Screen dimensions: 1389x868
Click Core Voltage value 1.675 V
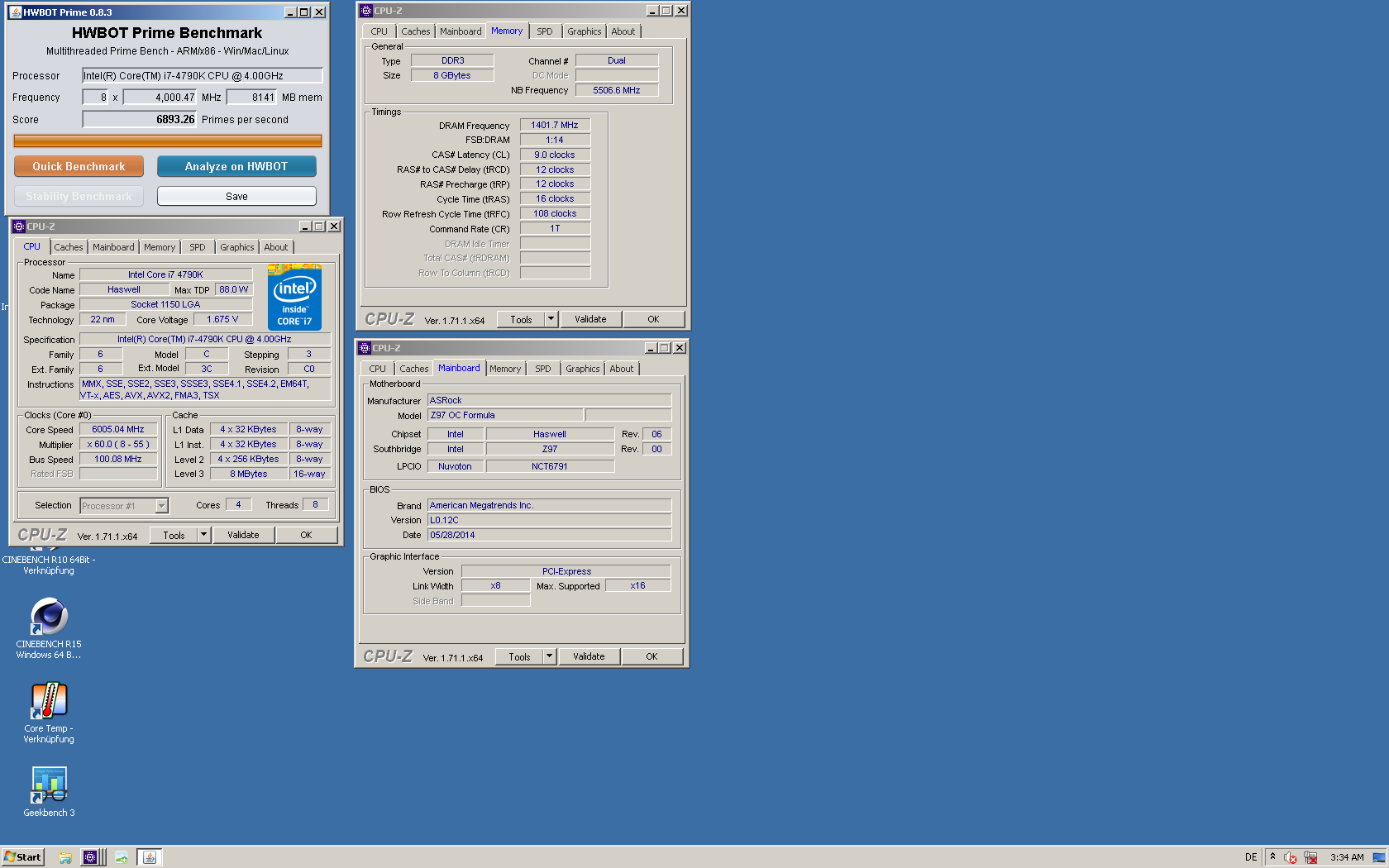(222, 319)
